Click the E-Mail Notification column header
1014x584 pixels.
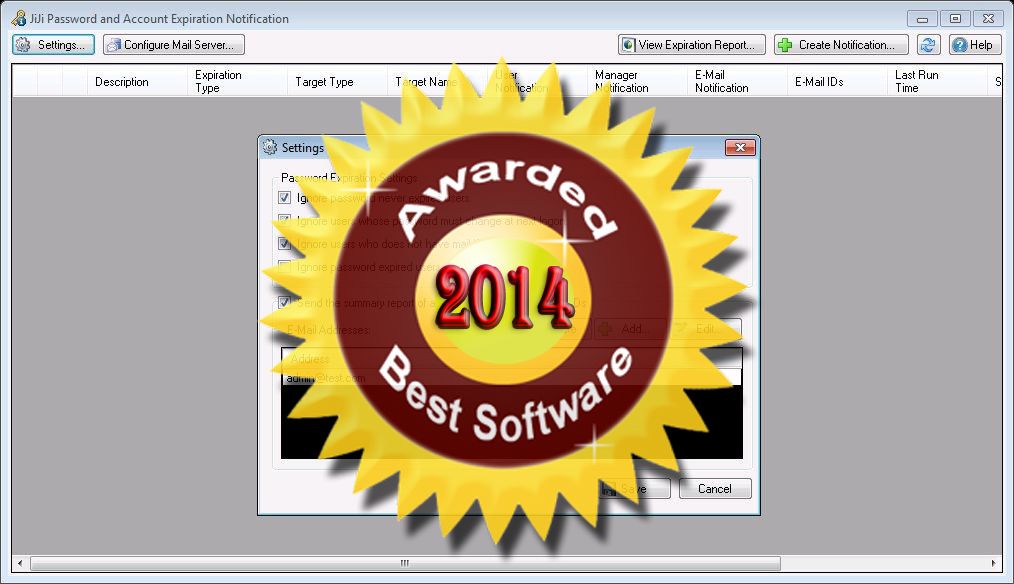coord(737,81)
